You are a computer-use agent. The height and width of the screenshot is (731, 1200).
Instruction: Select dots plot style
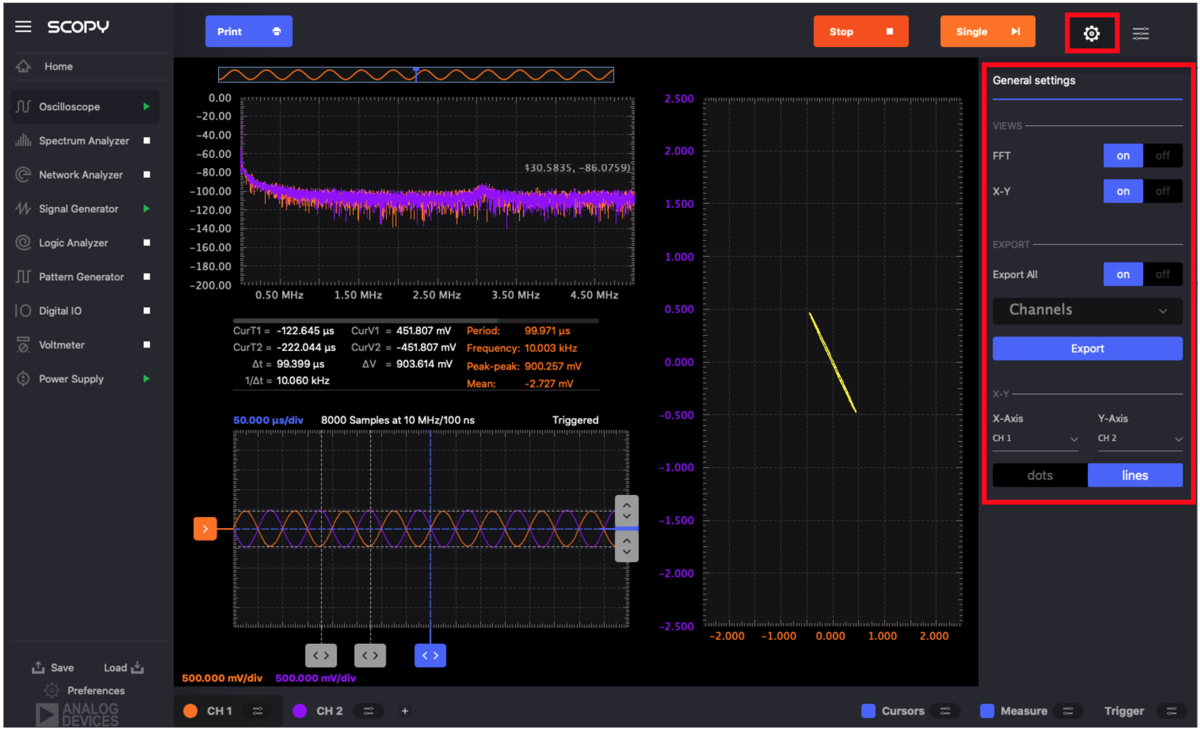tap(1040, 476)
